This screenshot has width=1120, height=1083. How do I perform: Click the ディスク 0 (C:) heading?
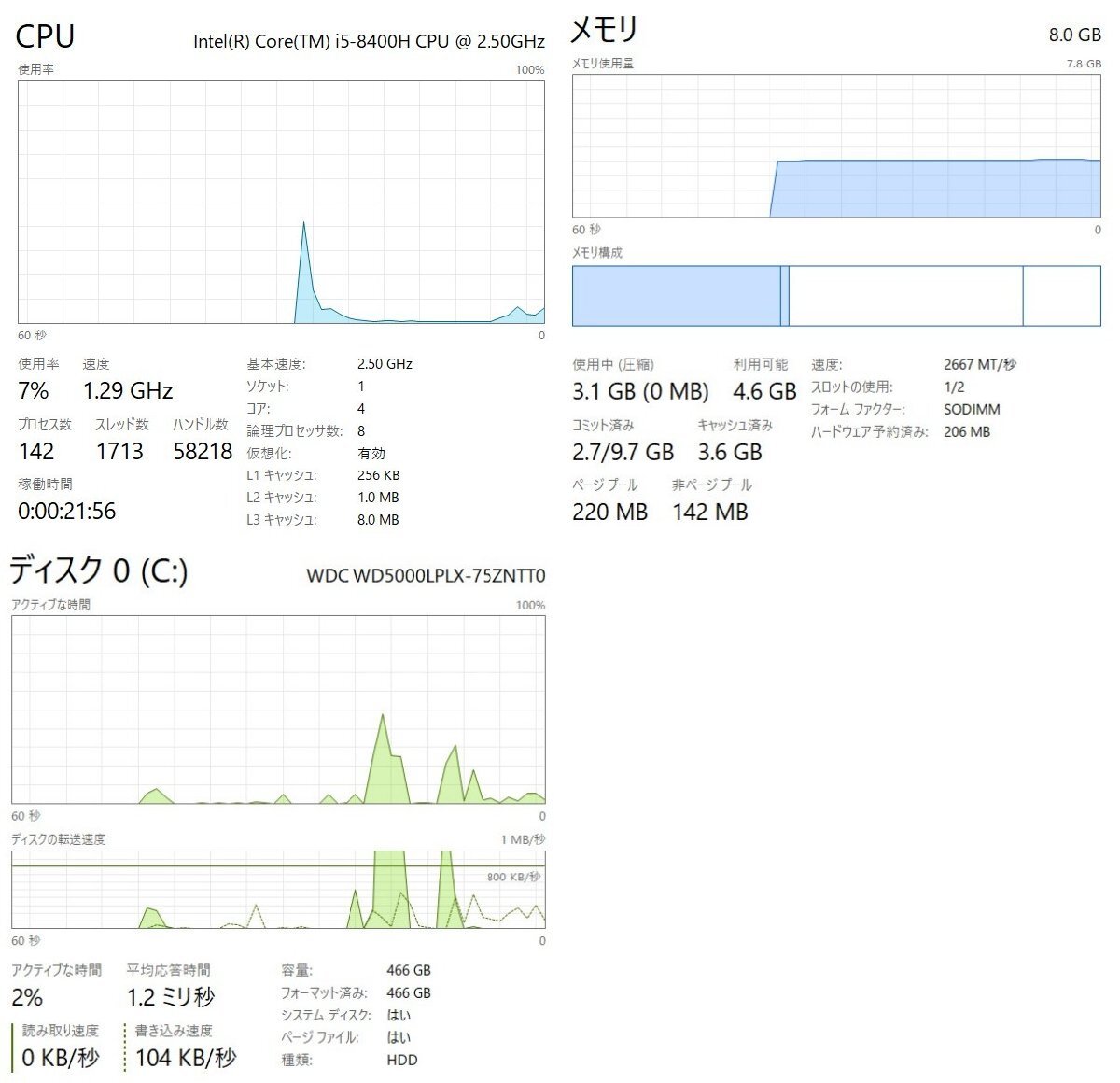(99, 570)
